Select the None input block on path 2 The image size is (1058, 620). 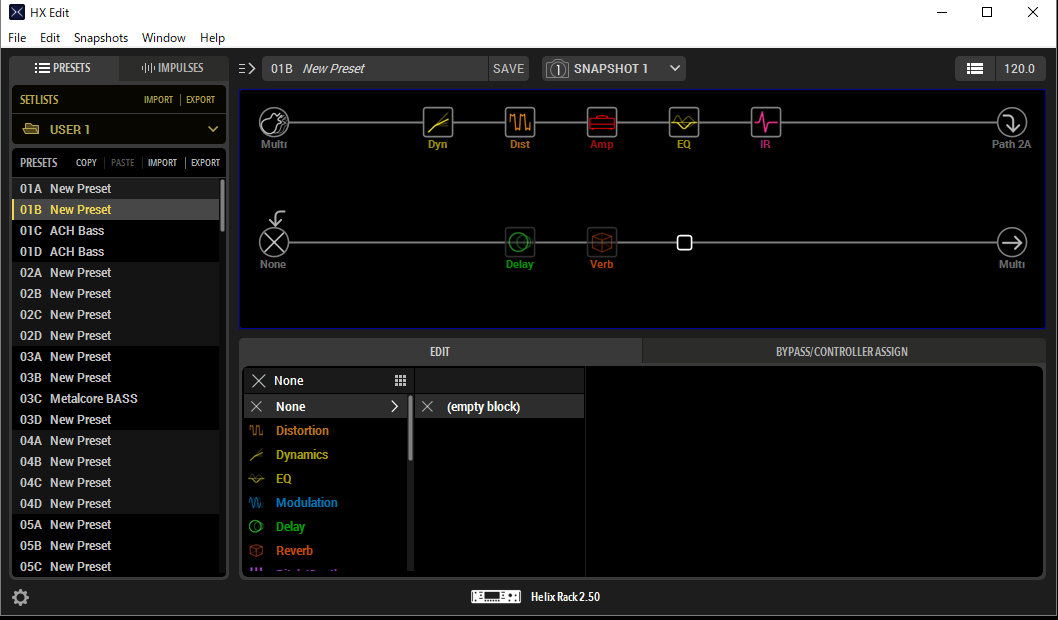pyautogui.click(x=274, y=242)
